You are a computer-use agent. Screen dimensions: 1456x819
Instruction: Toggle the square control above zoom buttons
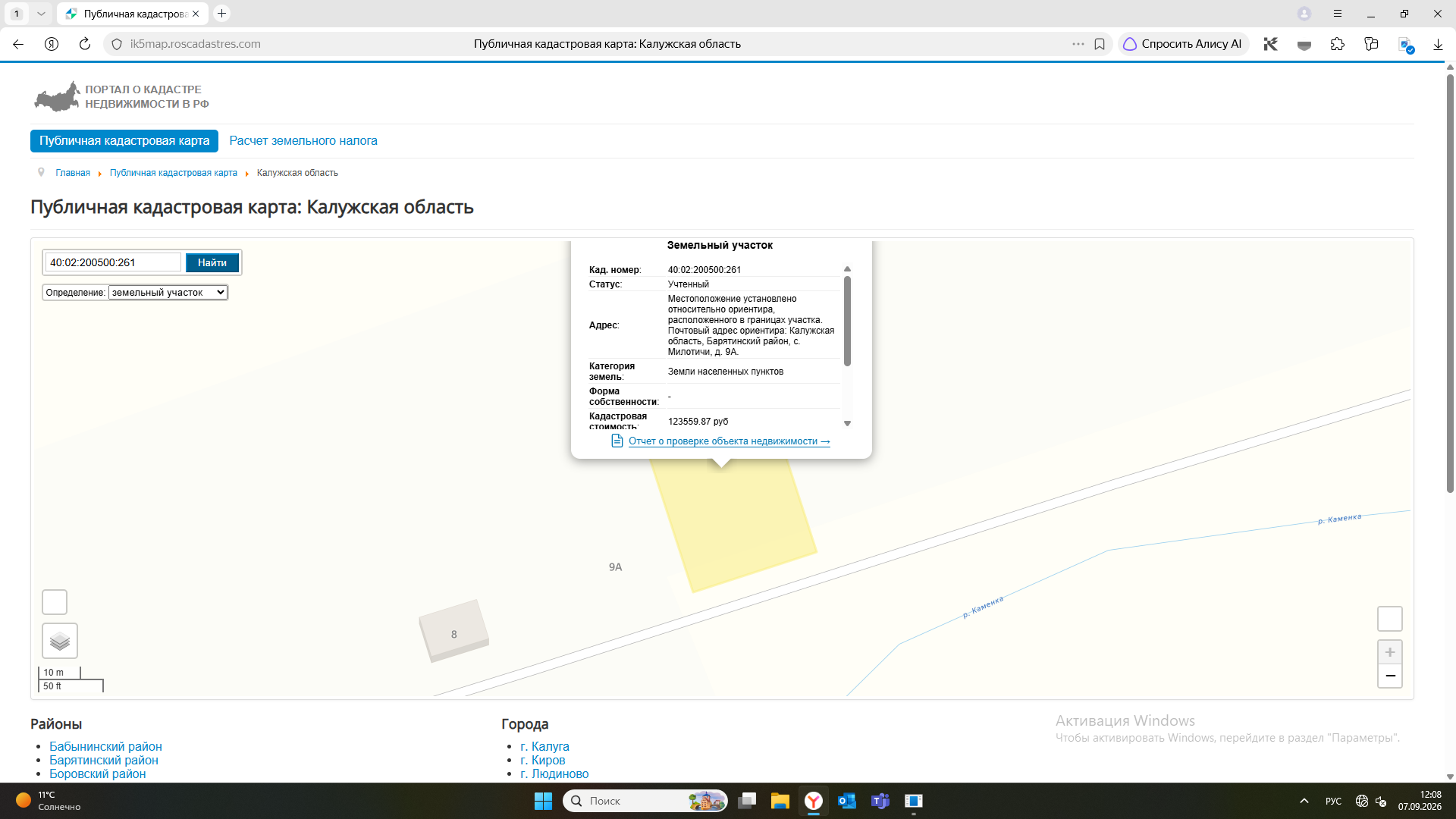point(1389,619)
